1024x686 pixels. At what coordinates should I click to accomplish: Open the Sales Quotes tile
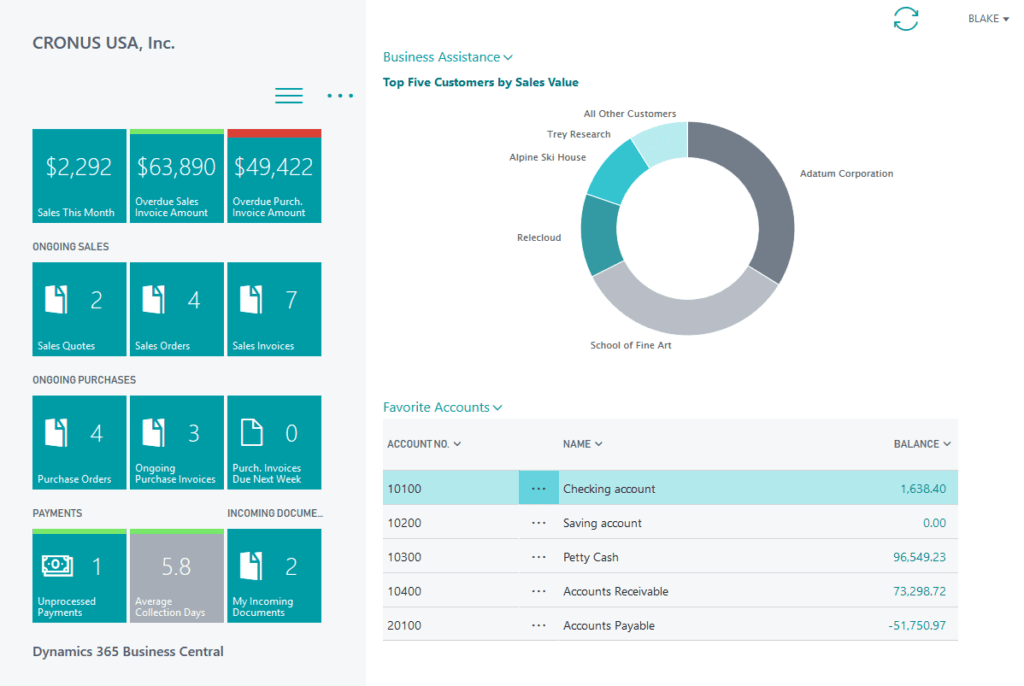click(x=79, y=309)
